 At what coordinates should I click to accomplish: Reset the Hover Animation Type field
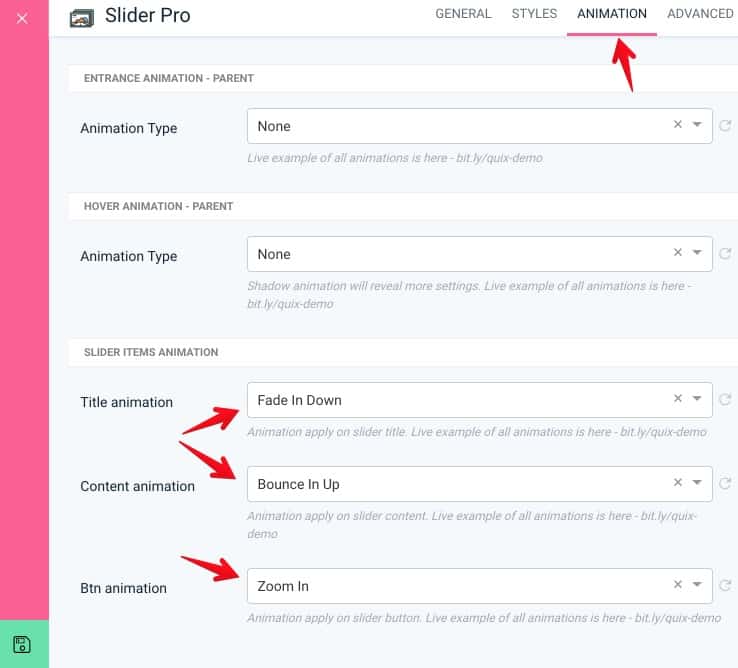725,253
